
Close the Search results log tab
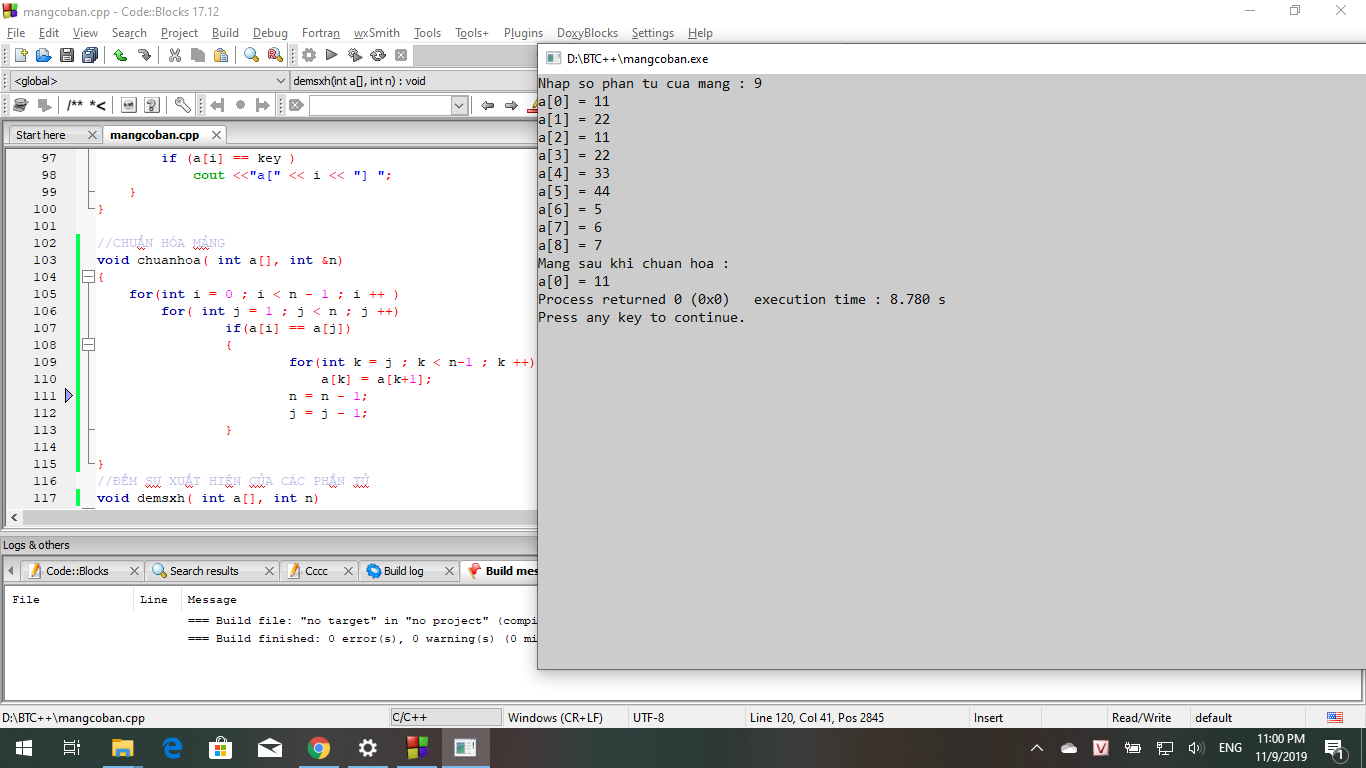coord(269,571)
